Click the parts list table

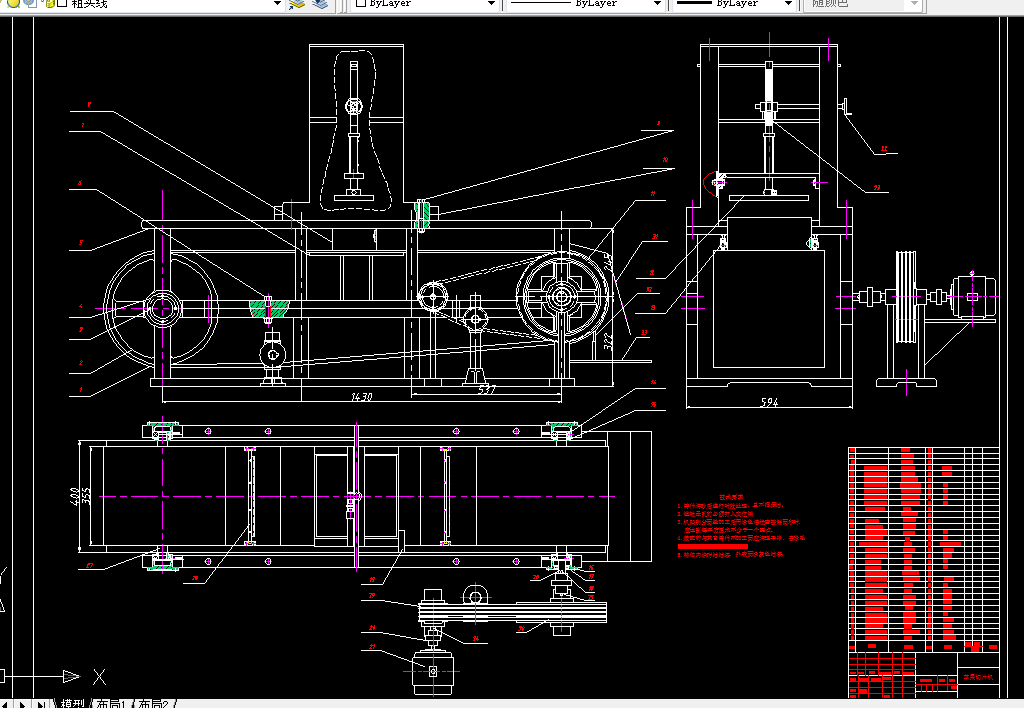[924, 549]
